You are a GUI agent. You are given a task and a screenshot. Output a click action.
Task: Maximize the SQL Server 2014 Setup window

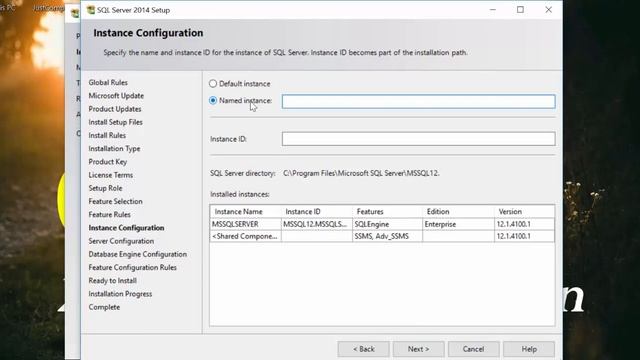(x=520, y=10)
